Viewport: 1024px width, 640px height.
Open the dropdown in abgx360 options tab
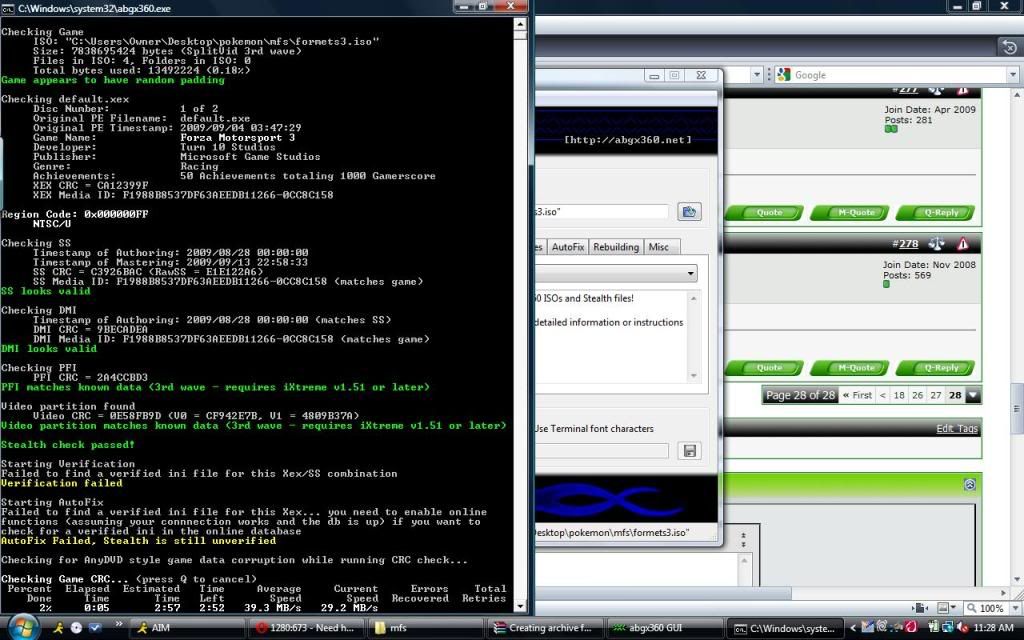(690, 273)
